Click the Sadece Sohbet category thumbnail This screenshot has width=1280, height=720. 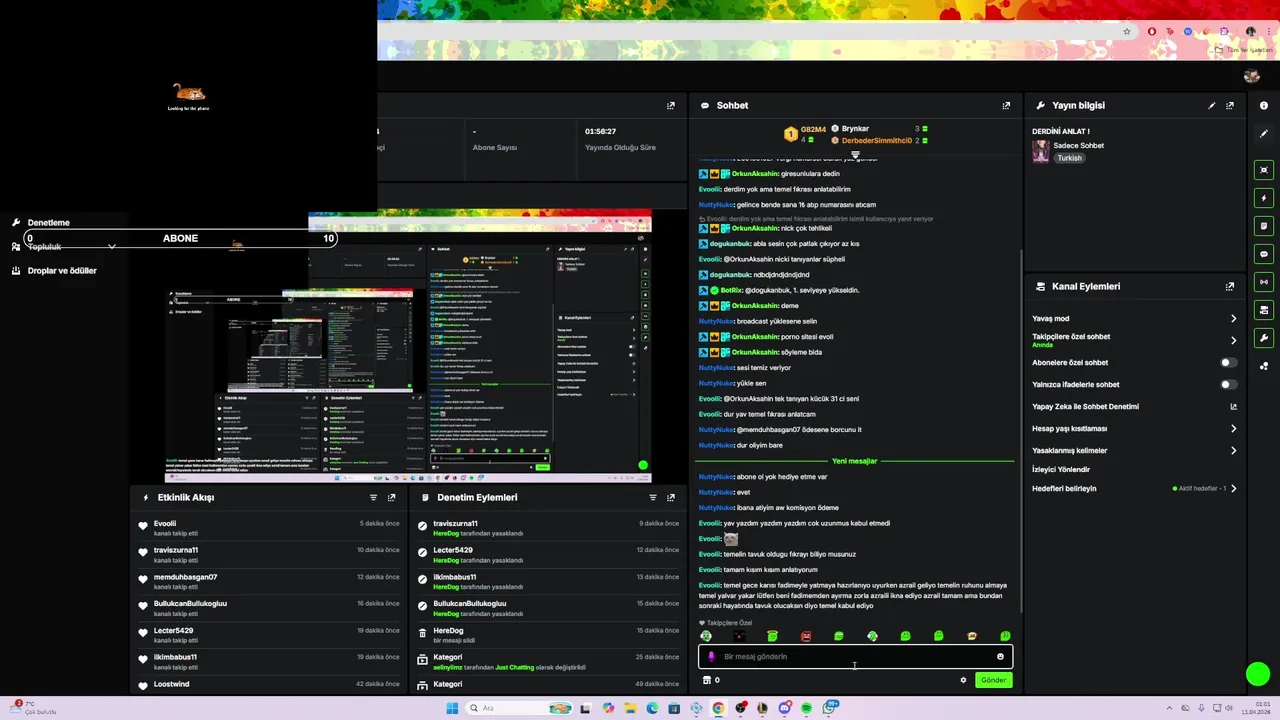(1041, 151)
